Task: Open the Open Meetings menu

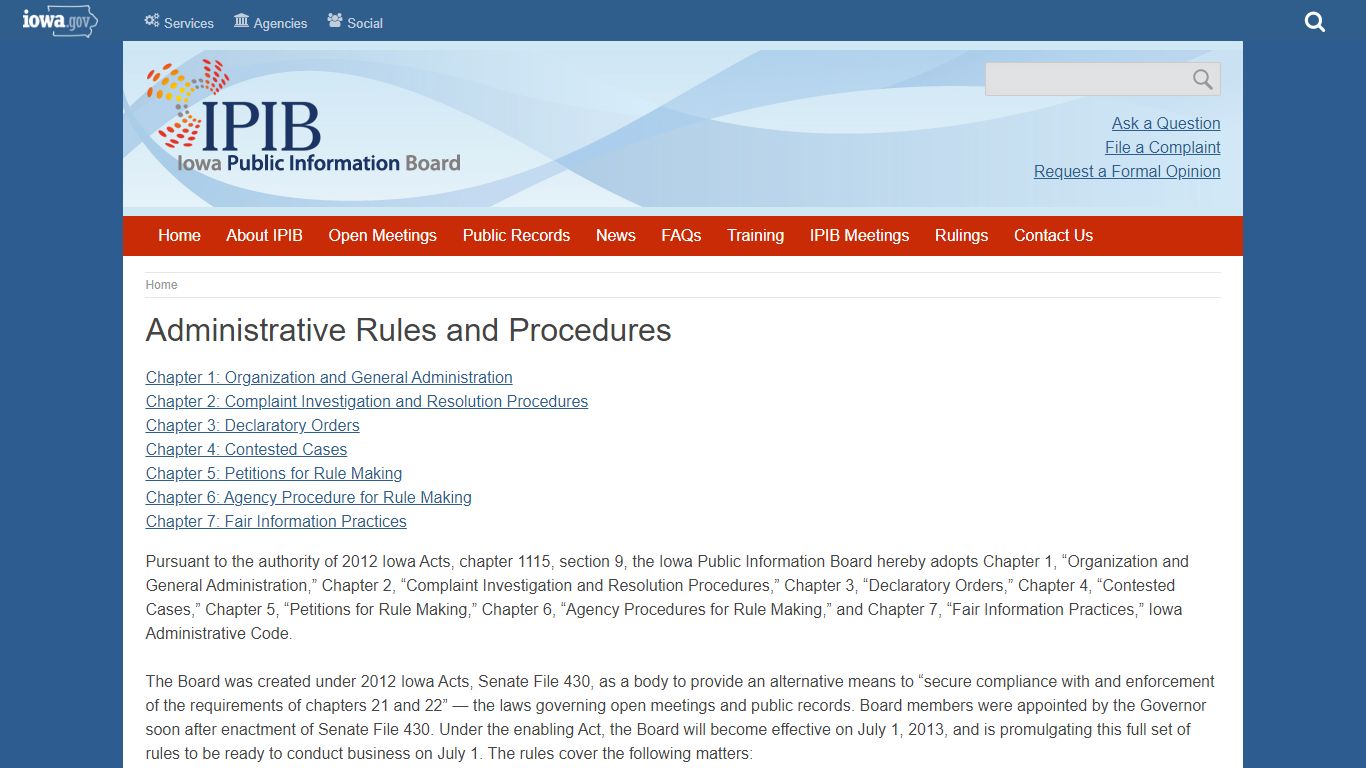Action: [x=382, y=236]
